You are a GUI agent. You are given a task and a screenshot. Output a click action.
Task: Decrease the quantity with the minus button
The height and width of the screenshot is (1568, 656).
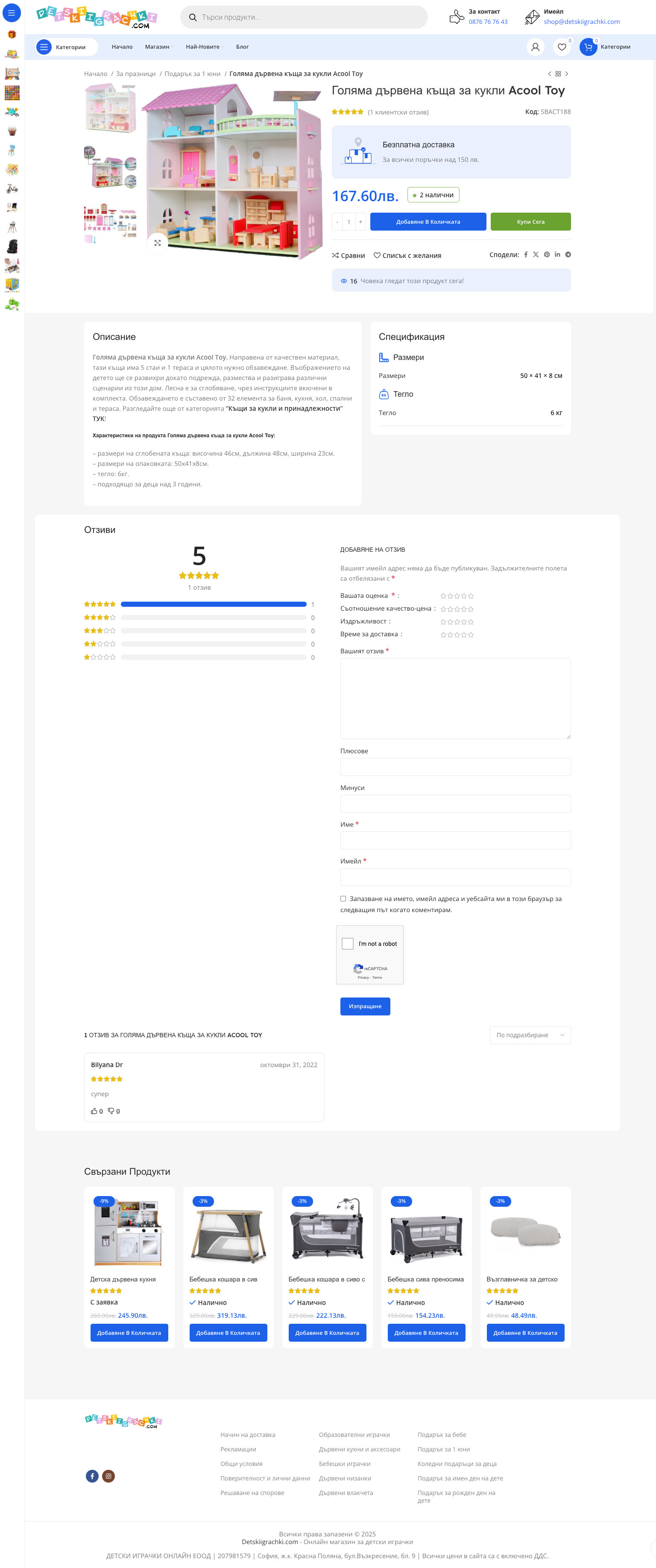[x=337, y=222]
